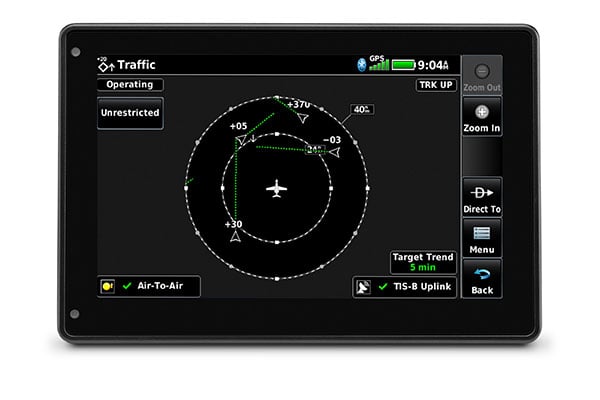The width and height of the screenshot is (600, 400).
Task: Tap the Zoom Out minus icon
Action: pos(482,71)
